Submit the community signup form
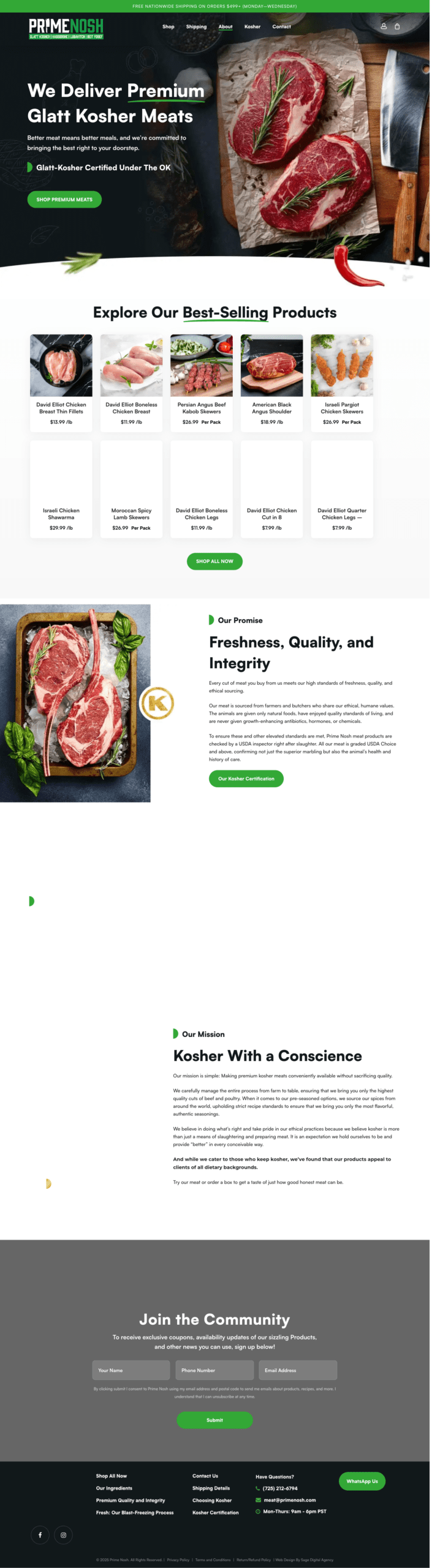 pyautogui.click(x=214, y=1420)
